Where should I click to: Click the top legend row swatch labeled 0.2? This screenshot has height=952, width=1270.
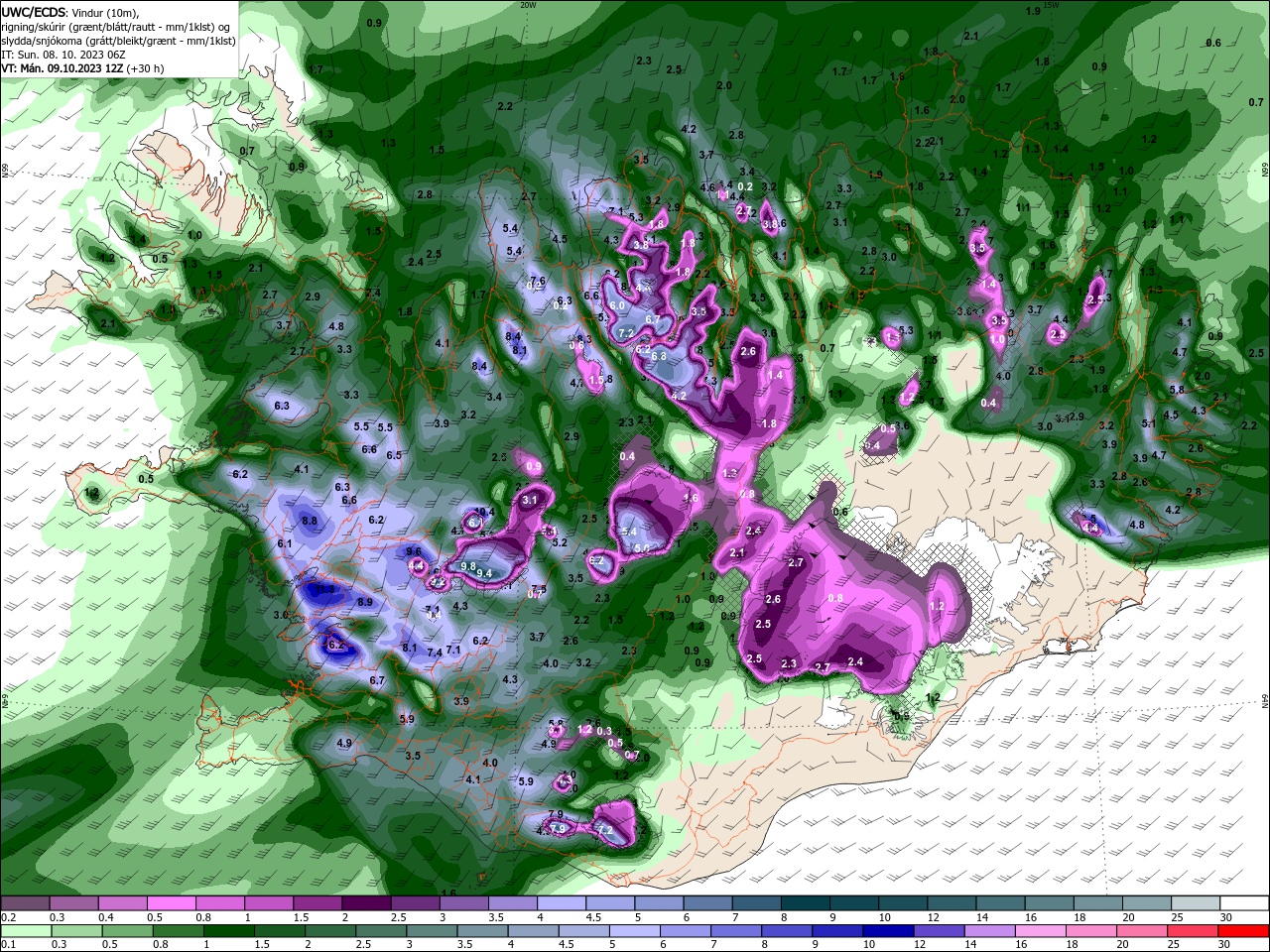(x=25, y=903)
